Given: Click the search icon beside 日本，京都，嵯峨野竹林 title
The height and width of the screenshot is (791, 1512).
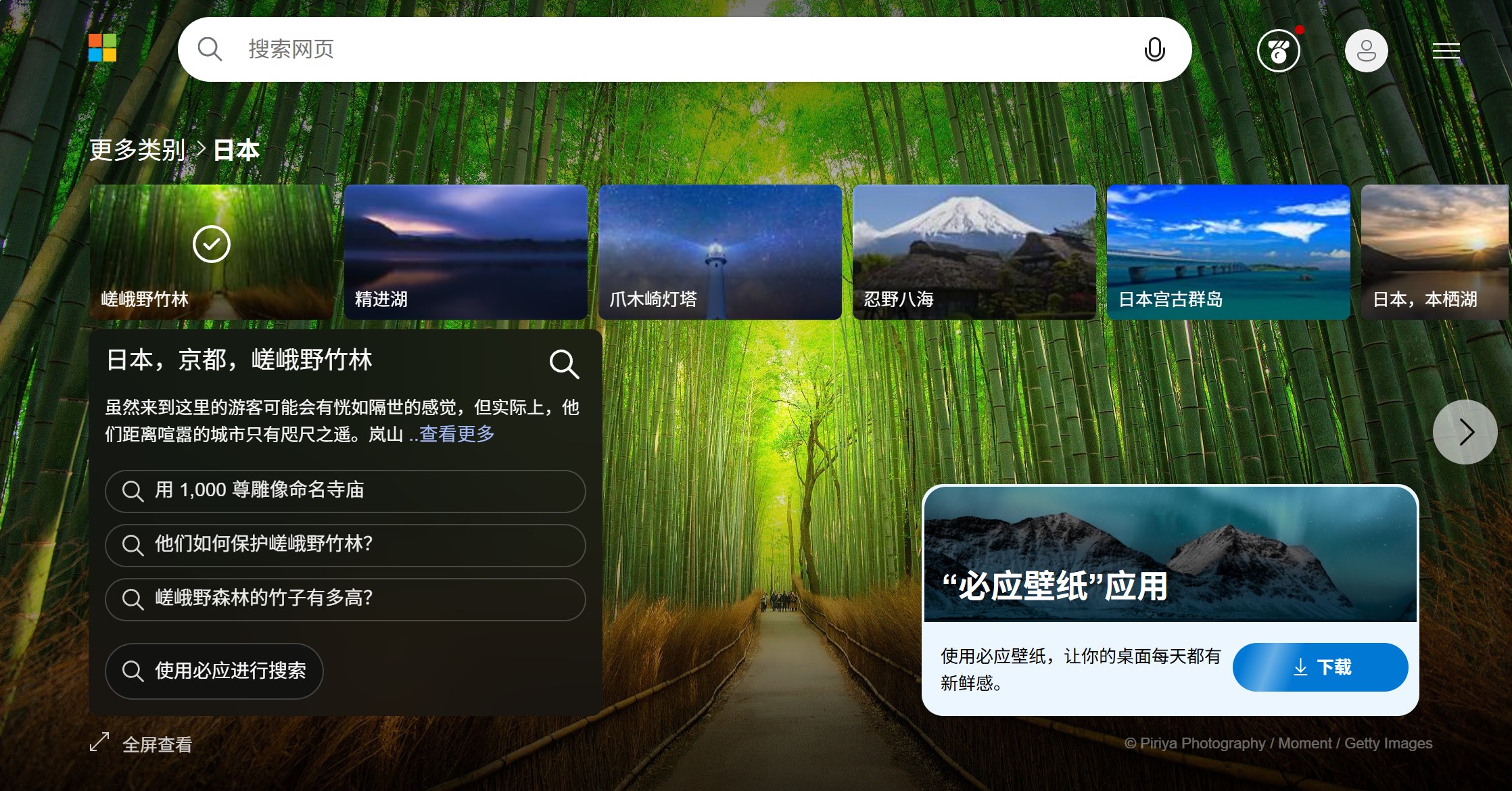Looking at the screenshot, I should pos(564,364).
